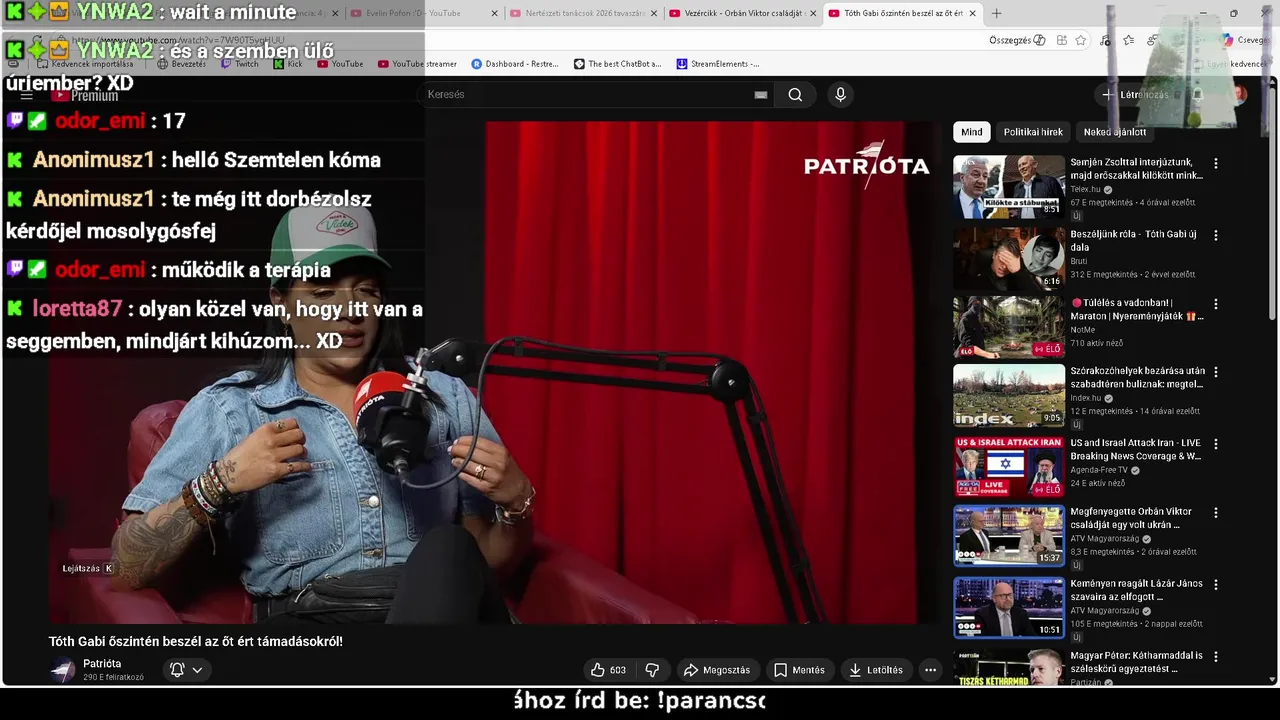Dislike the video with thumbs-down

[x=652, y=670]
